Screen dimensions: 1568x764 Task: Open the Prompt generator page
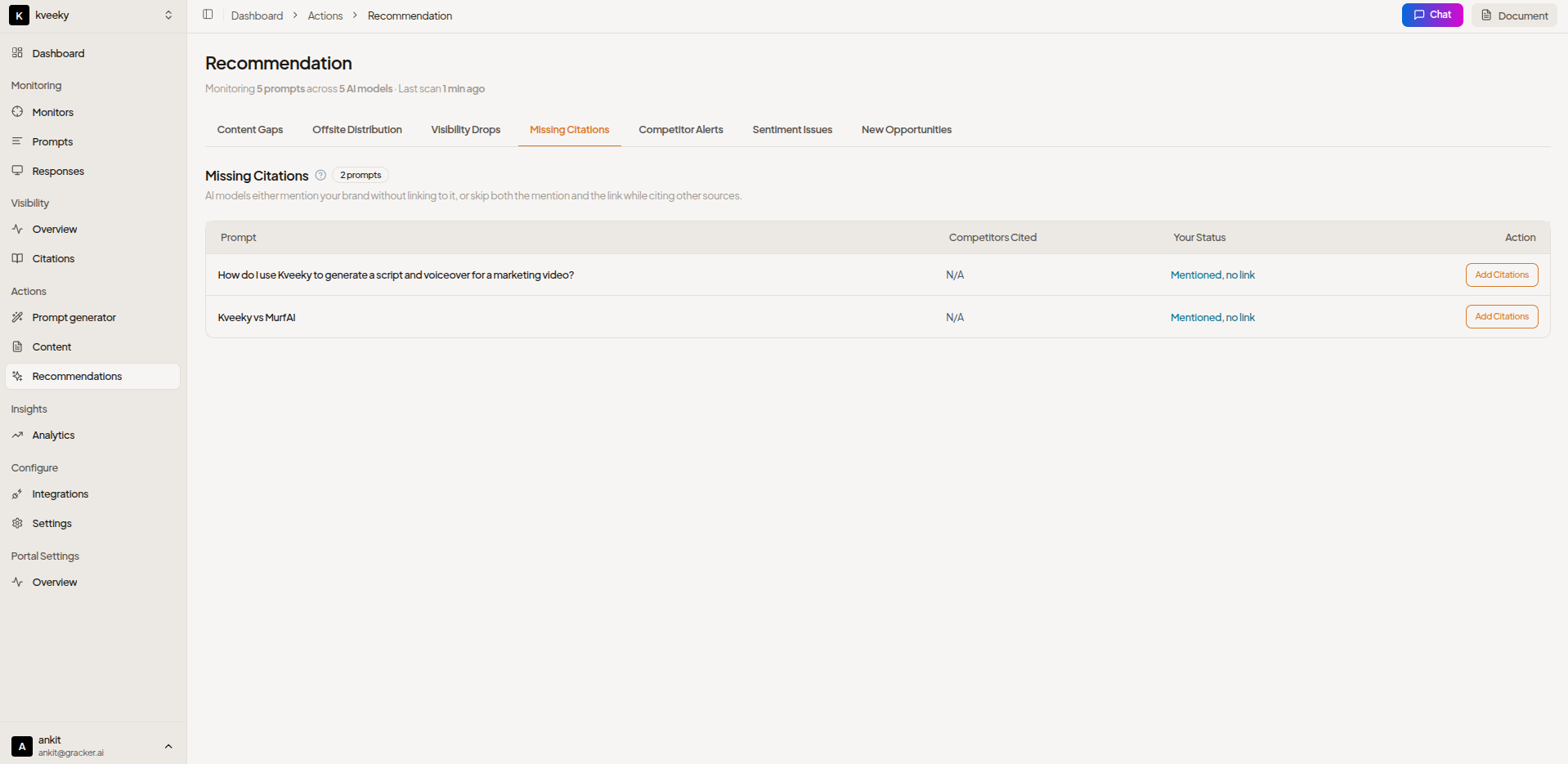pyautogui.click(x=74, y=317)
